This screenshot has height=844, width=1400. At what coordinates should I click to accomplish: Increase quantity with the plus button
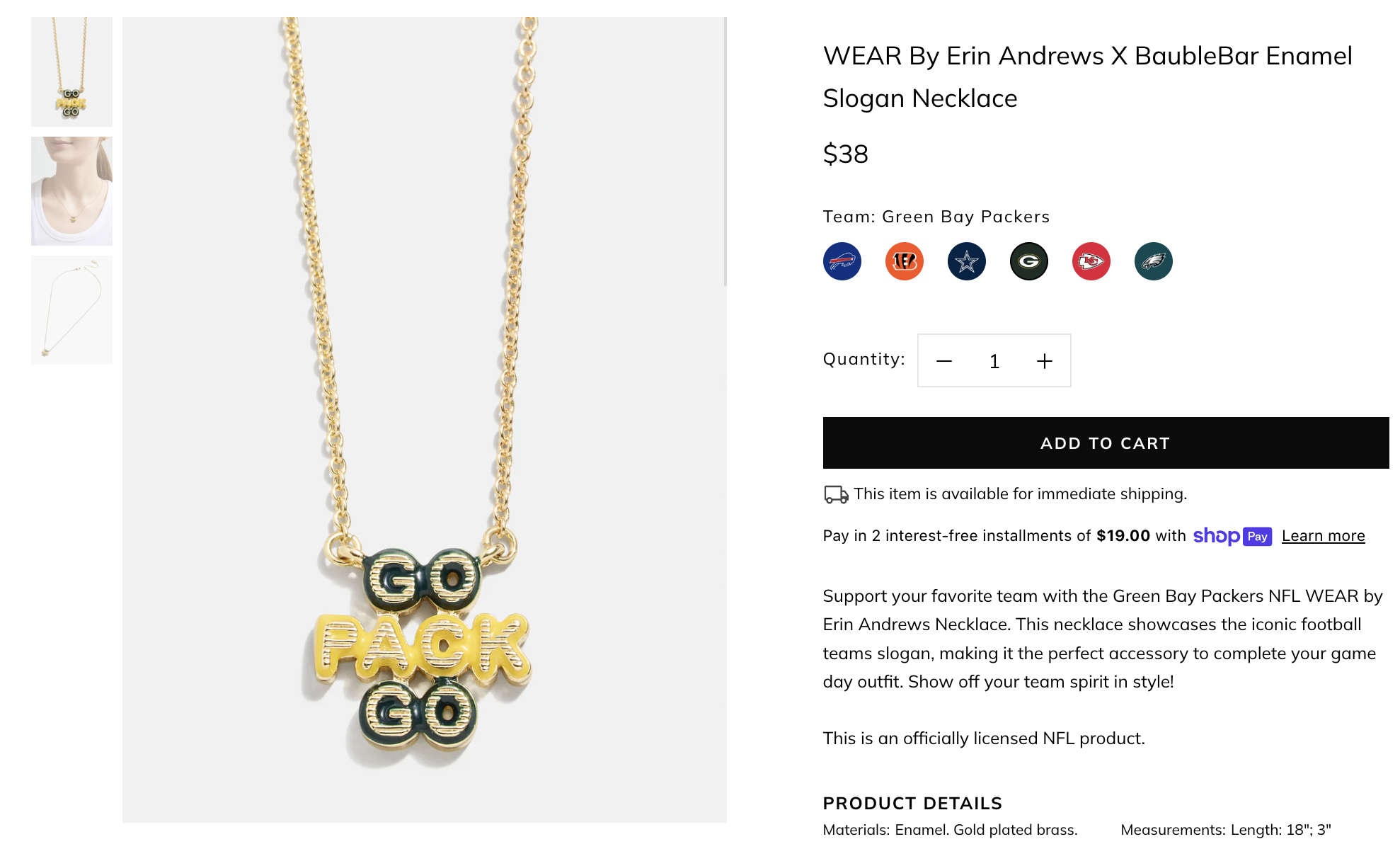[x=1044, y=361]
